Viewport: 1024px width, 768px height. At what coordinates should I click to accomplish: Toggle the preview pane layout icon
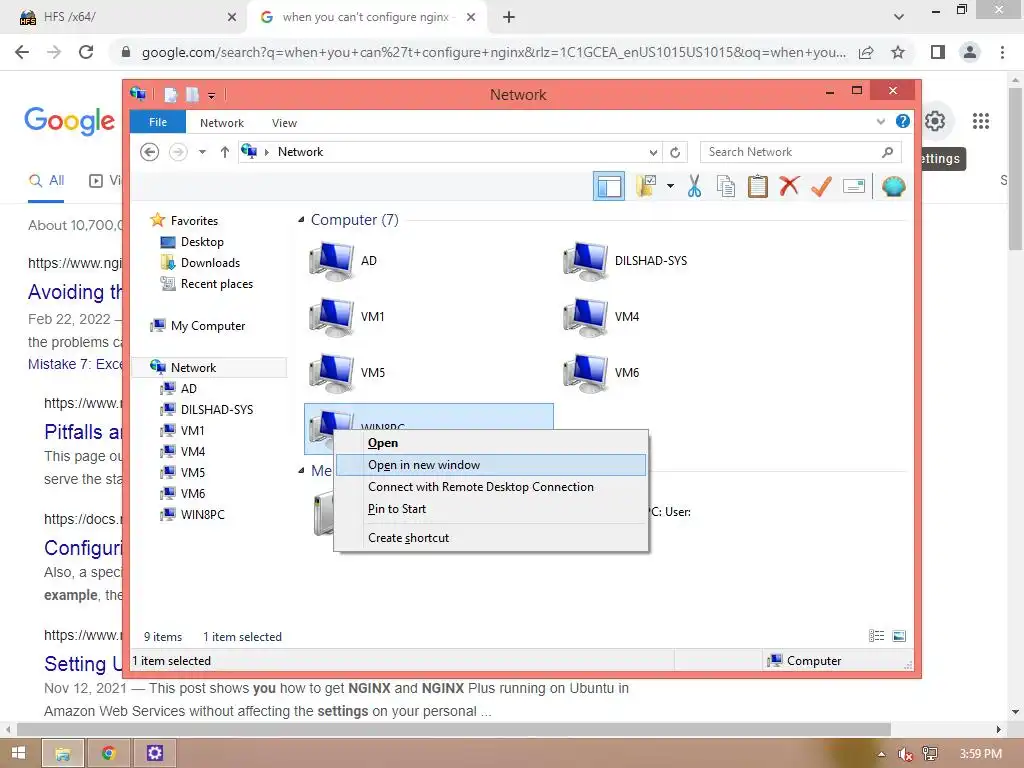(x=609, y=187)
